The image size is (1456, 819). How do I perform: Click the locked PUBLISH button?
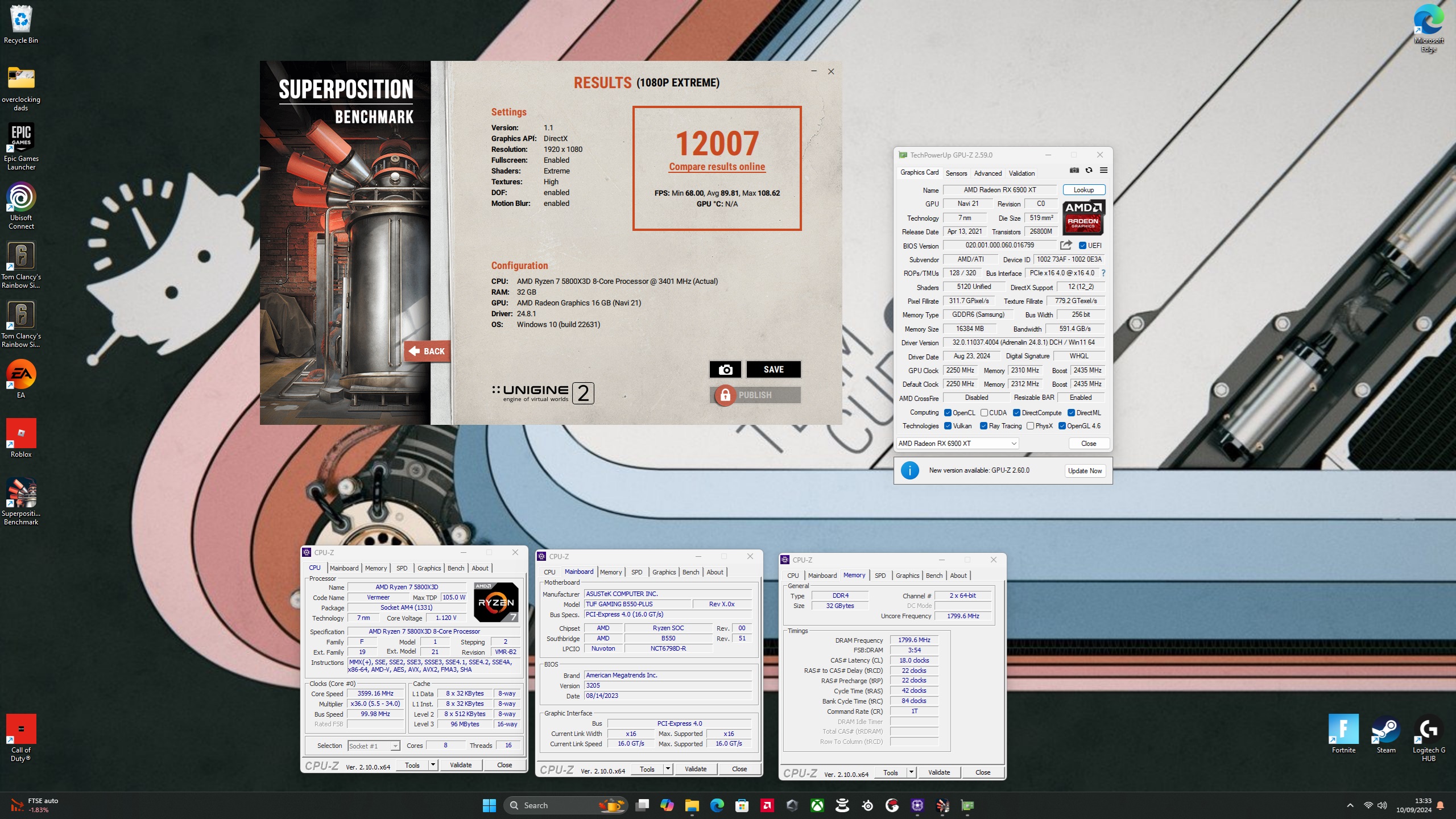tap(755, 395)
